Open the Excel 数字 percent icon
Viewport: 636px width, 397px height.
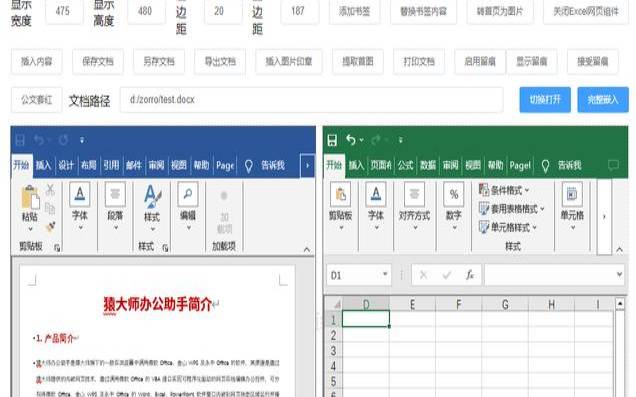[454, 194]
